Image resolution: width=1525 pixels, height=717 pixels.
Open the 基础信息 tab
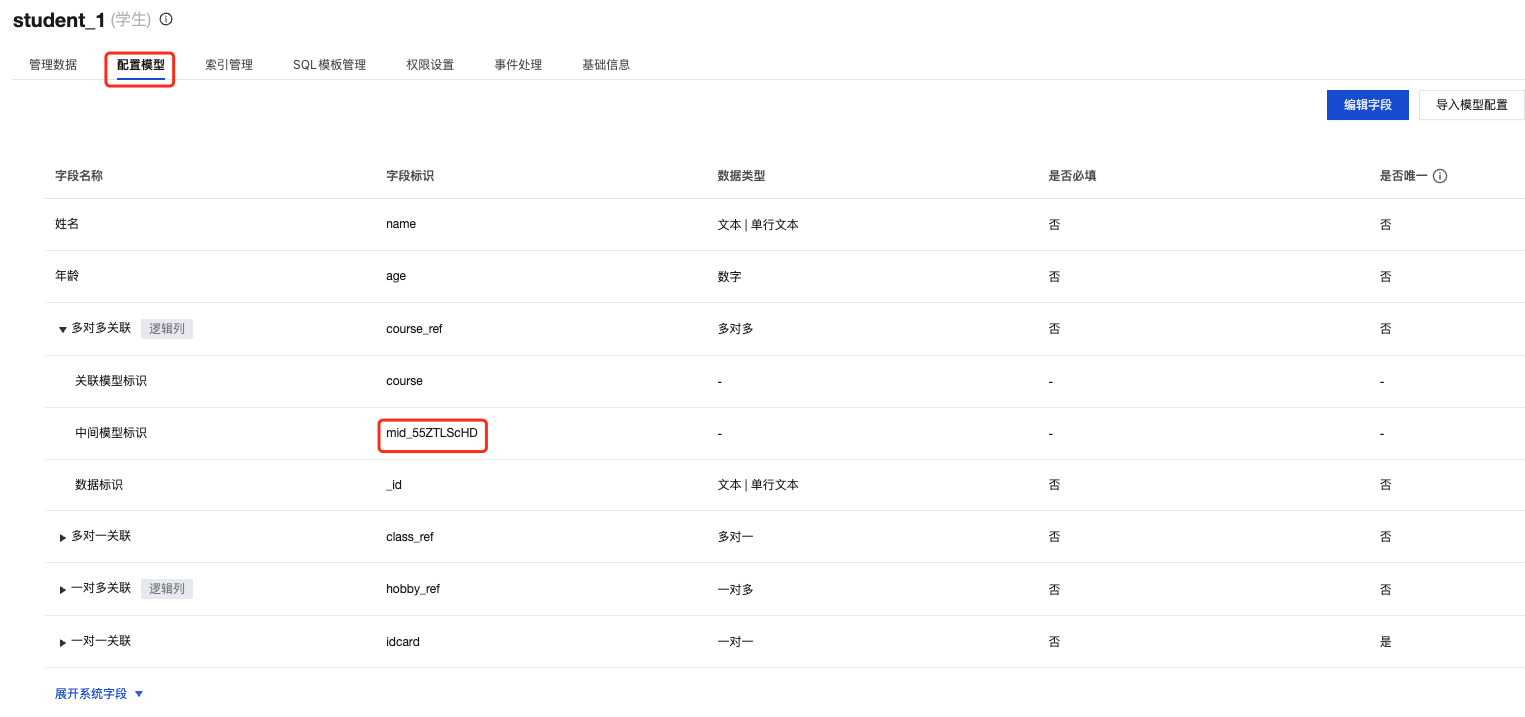point(605,64)
